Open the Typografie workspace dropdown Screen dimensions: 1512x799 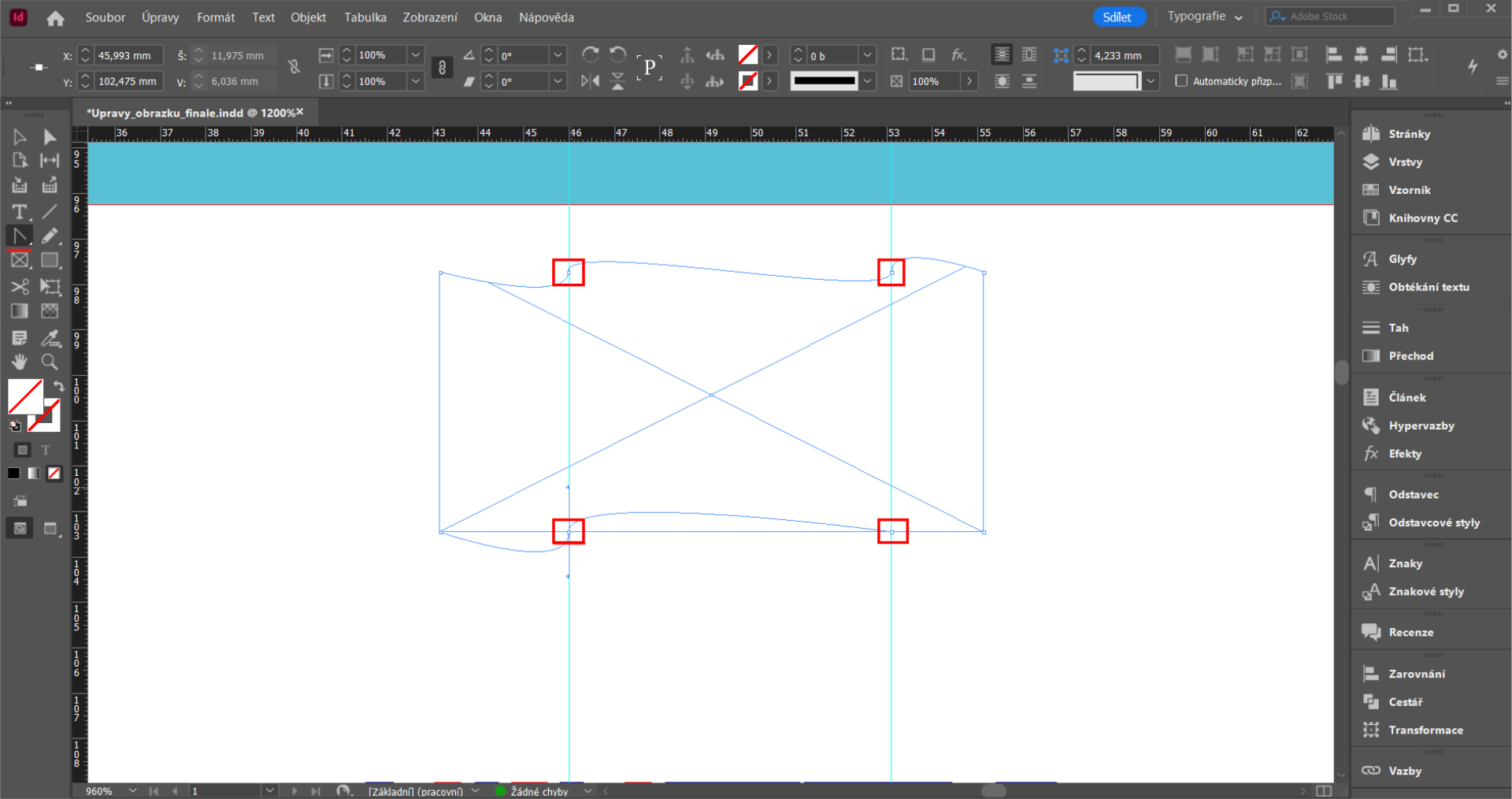tap(1204, 16)
